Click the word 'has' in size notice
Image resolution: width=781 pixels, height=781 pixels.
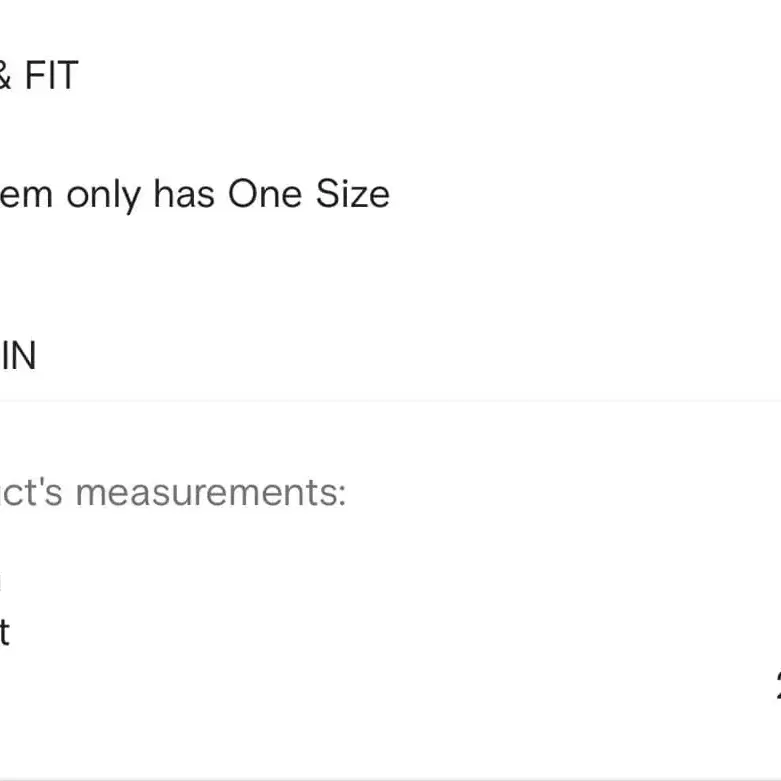[184, 193]
